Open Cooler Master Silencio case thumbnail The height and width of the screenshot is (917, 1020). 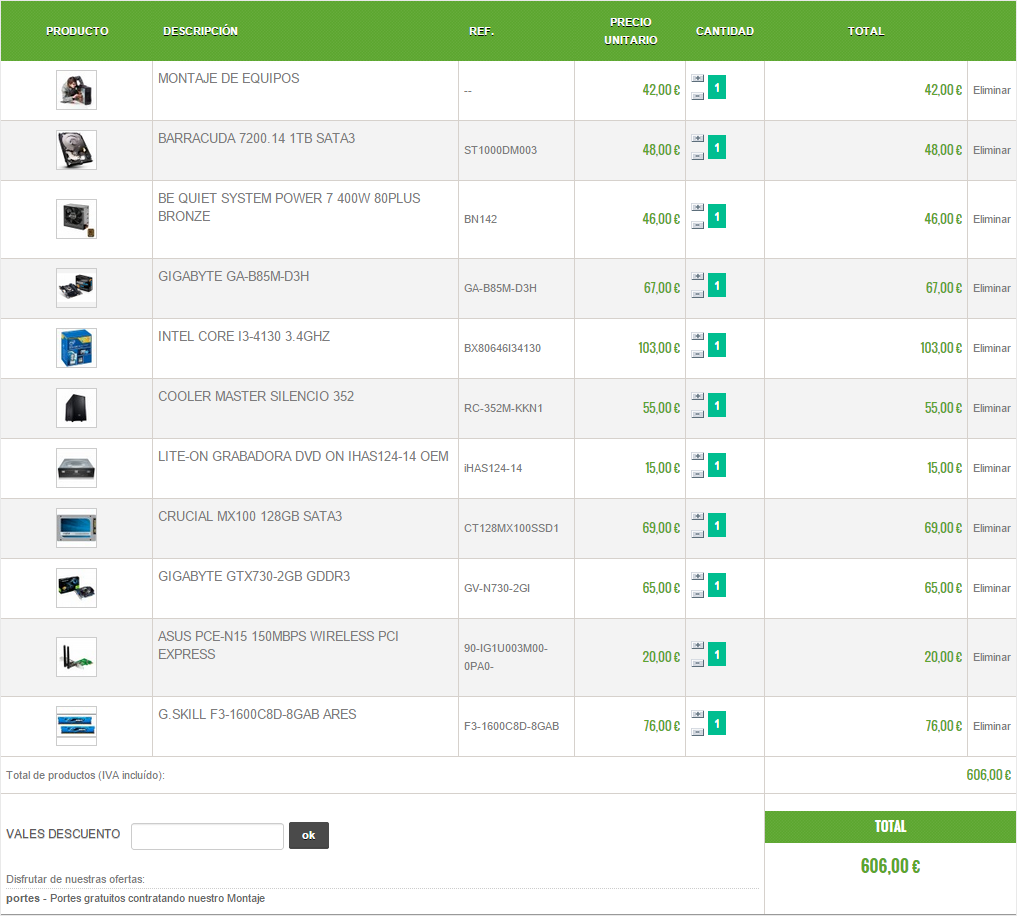click(x=76, y=408)
